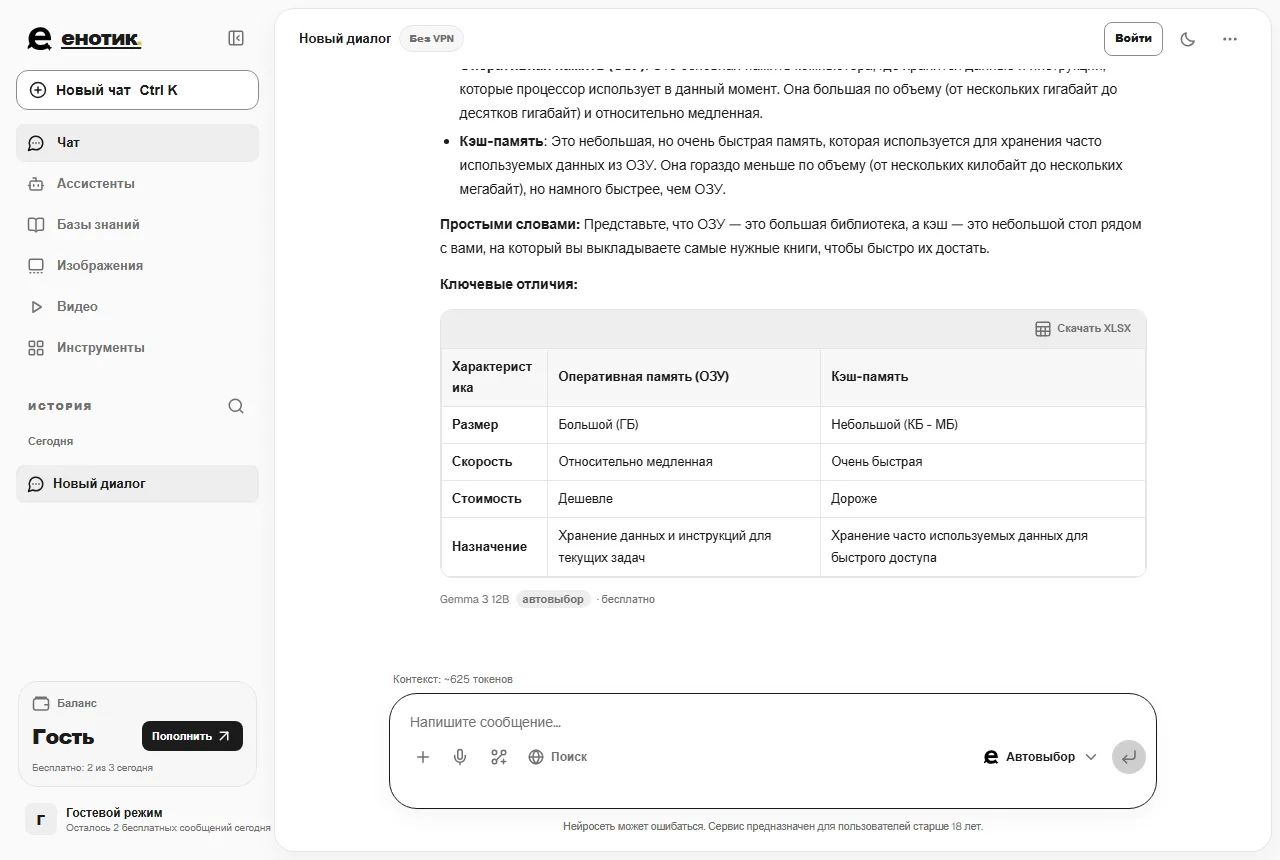Toggle web Поиск globe option
The image size is (1280, 860).
pos(558,757)
